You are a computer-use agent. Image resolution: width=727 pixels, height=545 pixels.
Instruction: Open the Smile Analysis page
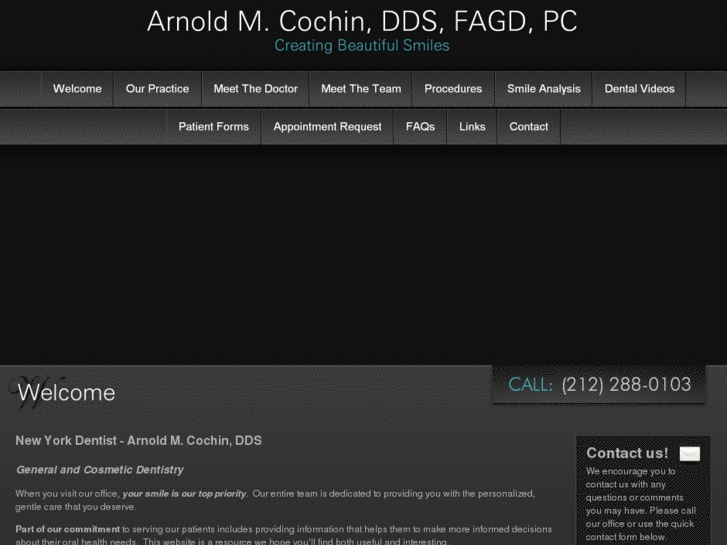pos(543,89)
